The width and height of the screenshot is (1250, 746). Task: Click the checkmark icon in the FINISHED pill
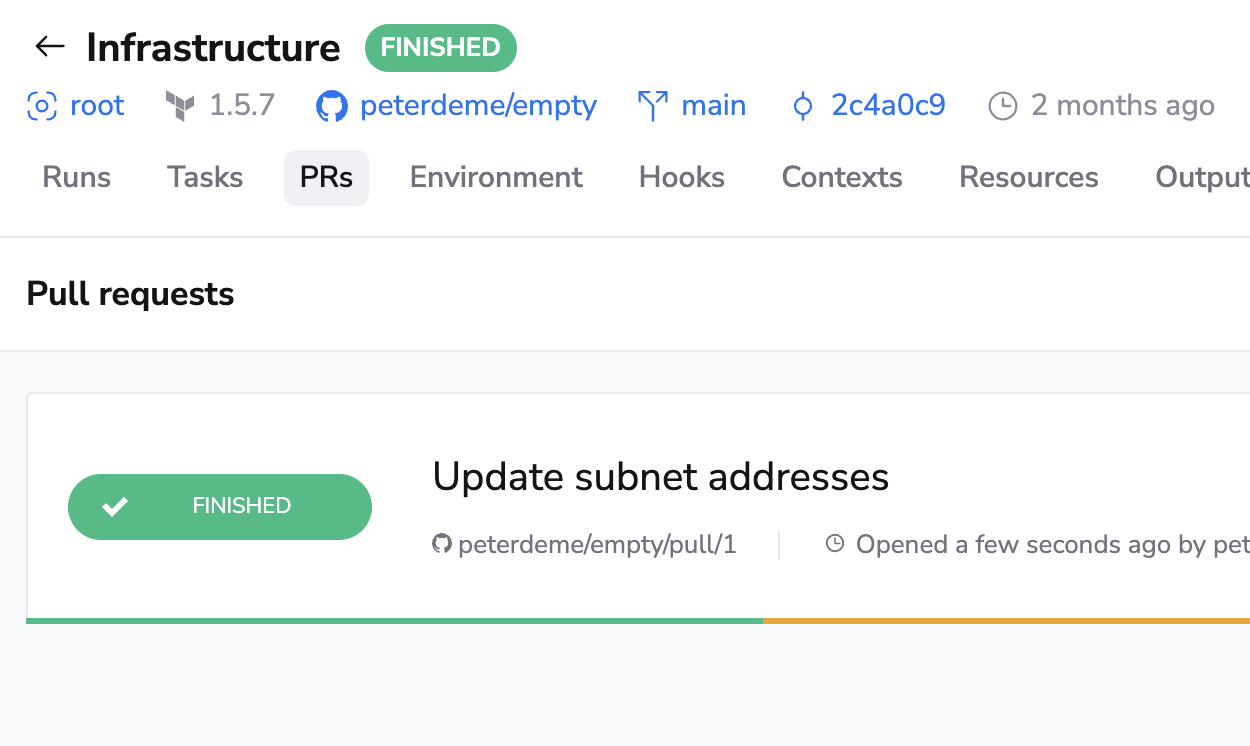point(115,507)
